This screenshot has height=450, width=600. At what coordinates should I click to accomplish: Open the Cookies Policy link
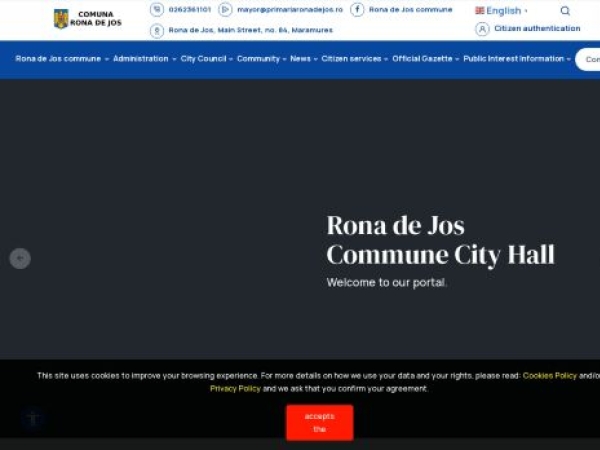point(549,376)
